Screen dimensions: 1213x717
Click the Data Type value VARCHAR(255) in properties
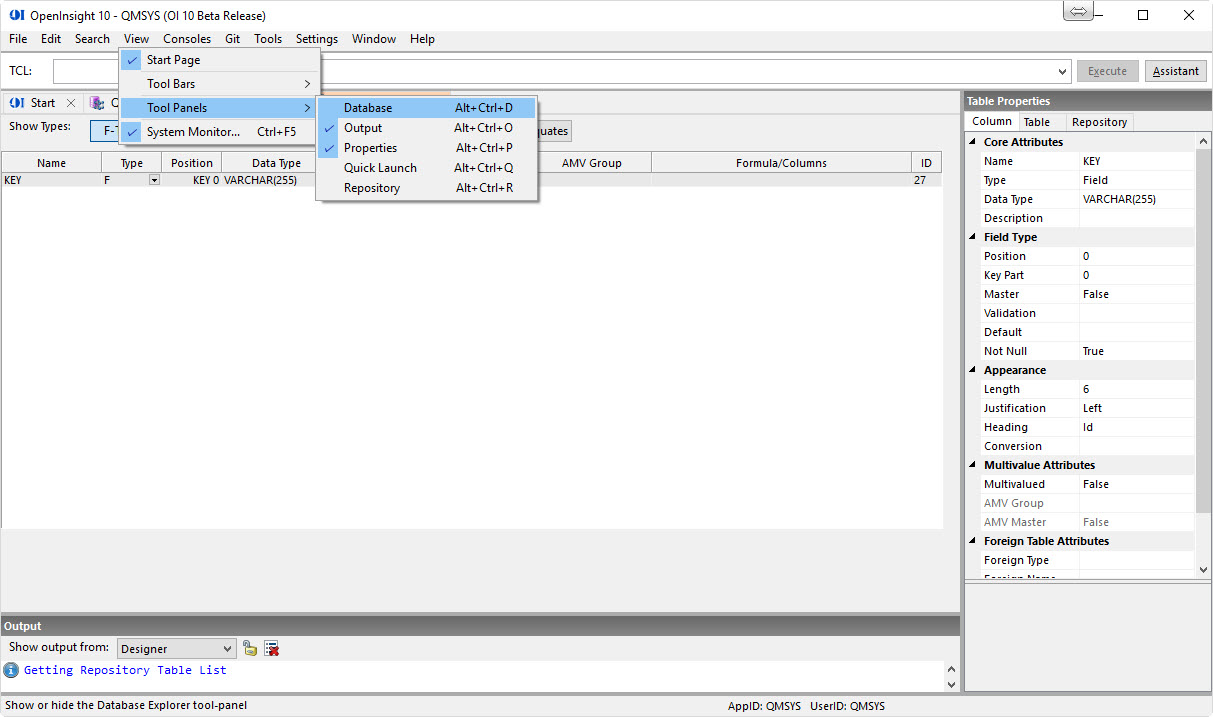1137,199
